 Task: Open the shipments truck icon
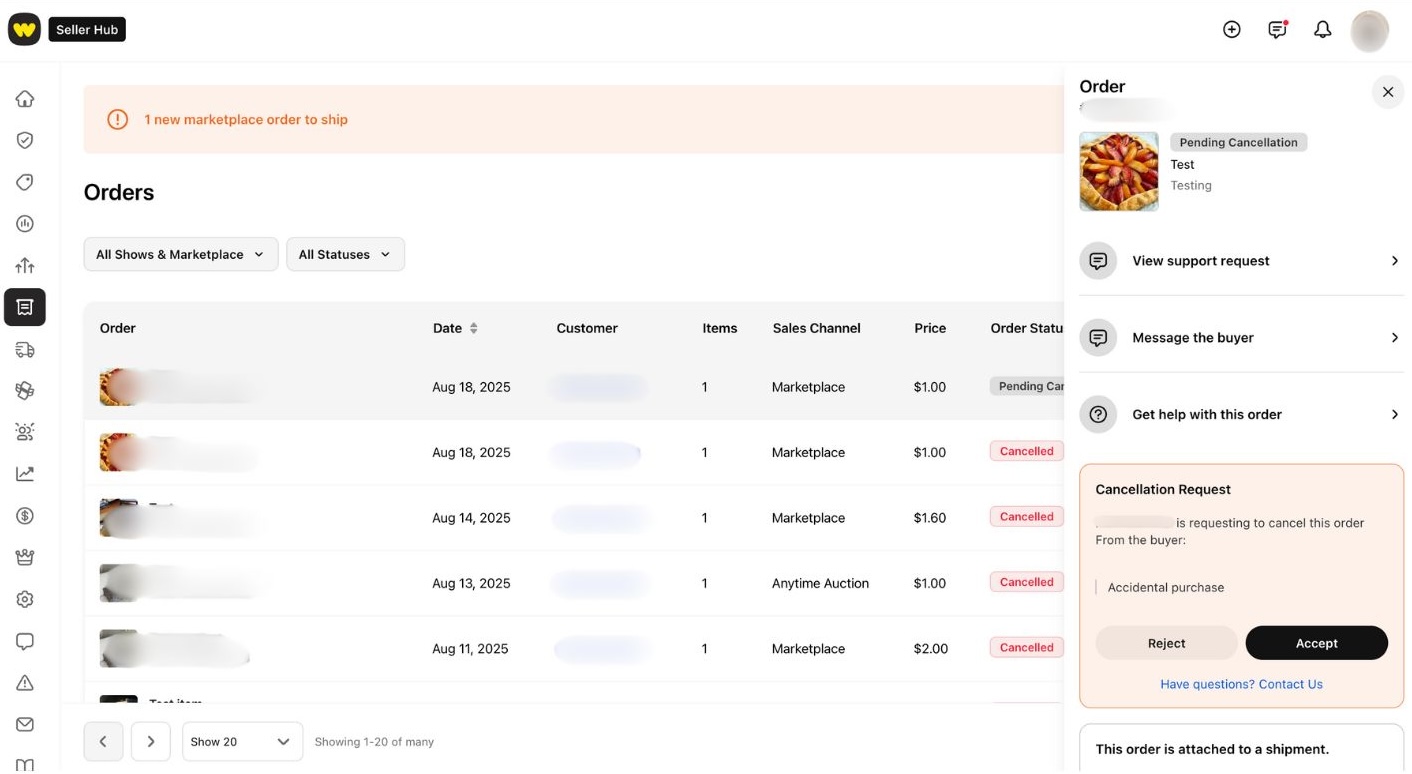pos(25,349)
